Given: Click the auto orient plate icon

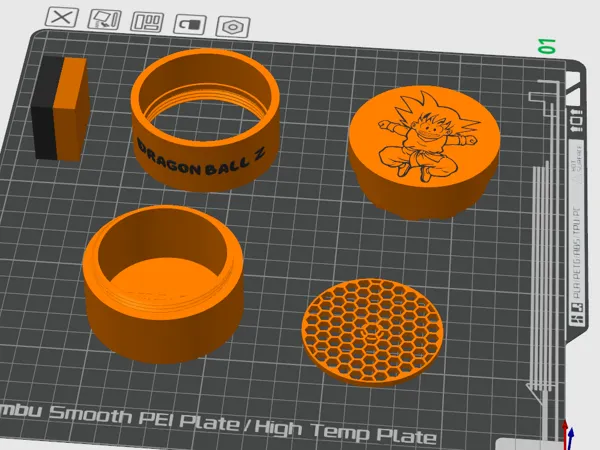Looking at the screenshot, I should tap(104, 20).
